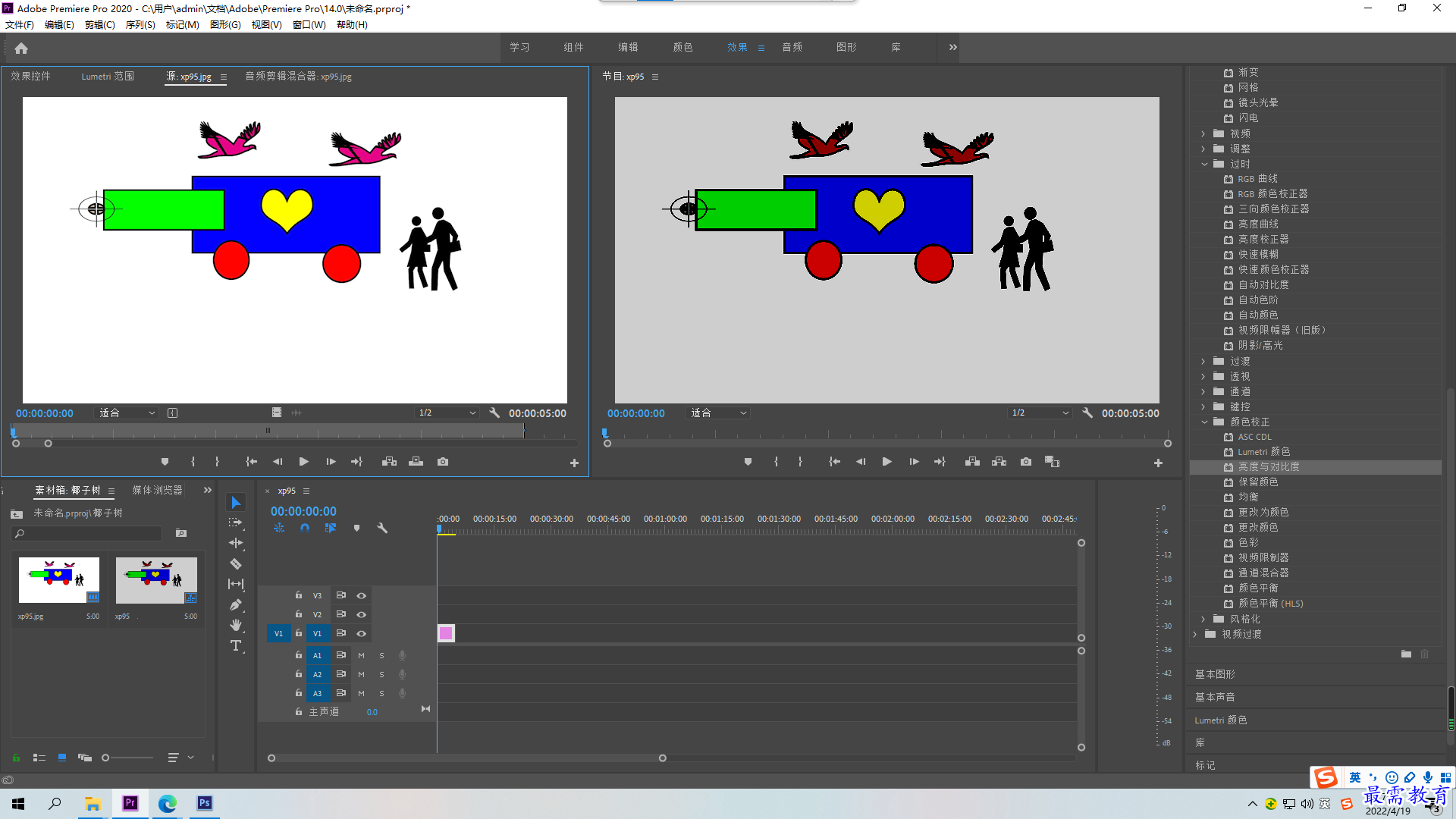This screenshot has height=819, width=1456.
Task: Toggle linked selection in timeline
Action: [331, 528]
